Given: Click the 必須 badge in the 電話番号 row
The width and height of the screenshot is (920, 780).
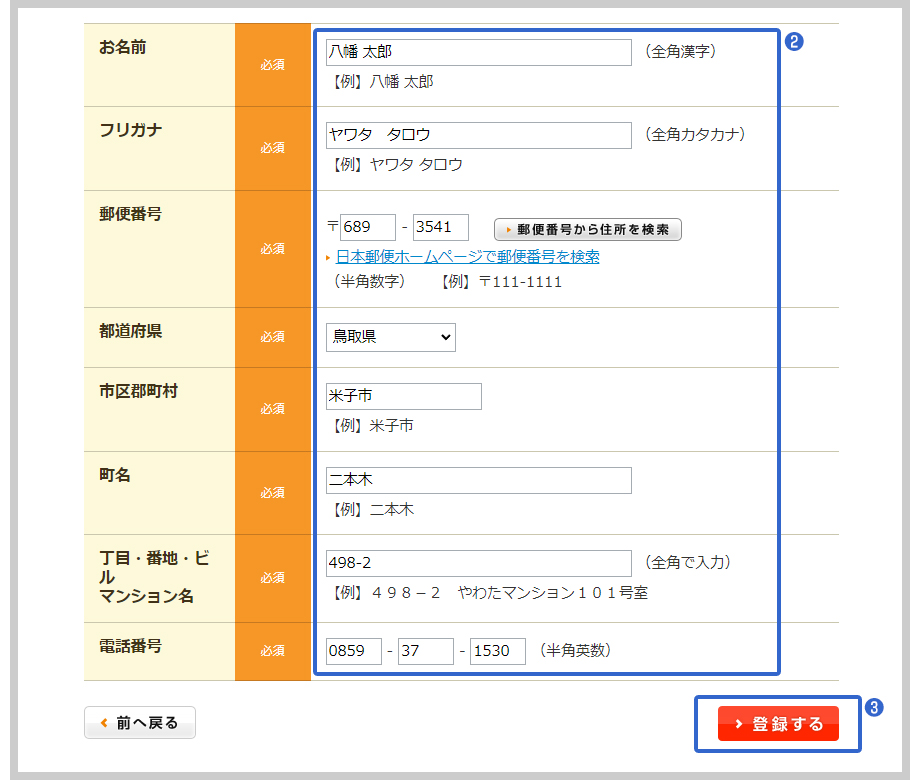Looking at the screenshot, I should pos(273,651).
